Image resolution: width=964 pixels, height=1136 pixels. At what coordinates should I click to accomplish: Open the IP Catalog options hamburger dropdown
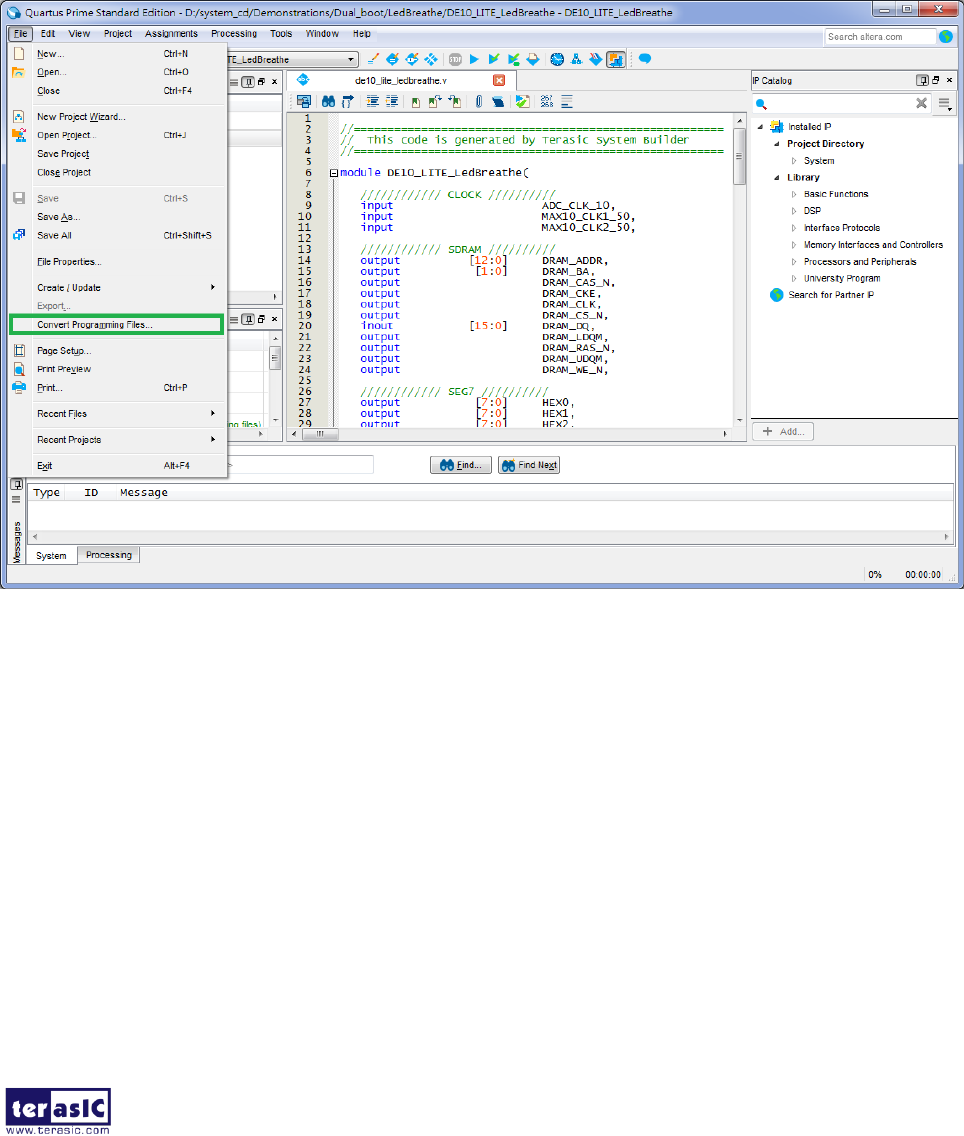coord(944,104)
